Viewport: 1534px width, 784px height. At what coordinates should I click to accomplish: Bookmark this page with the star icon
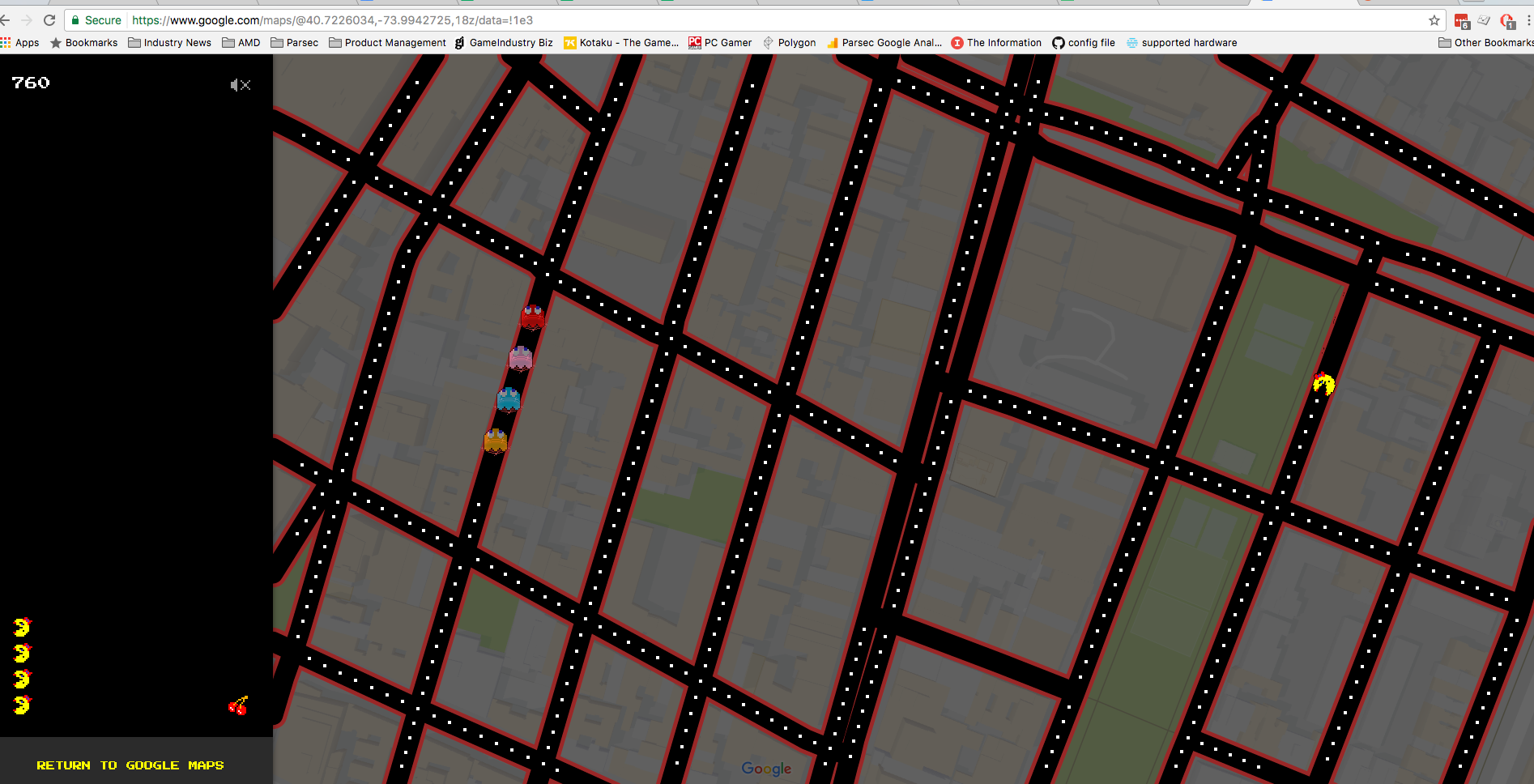click(1434, 20)
